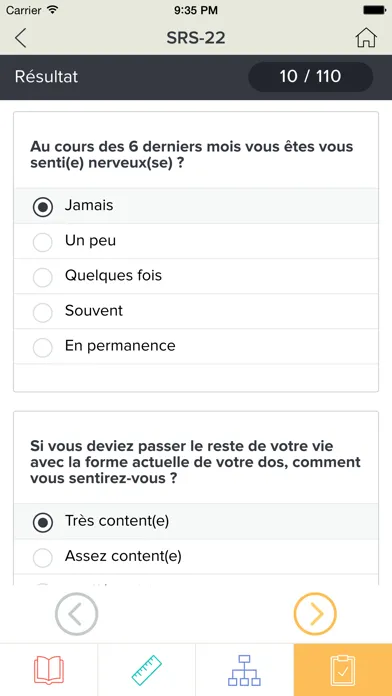Open the home icon

366,38
